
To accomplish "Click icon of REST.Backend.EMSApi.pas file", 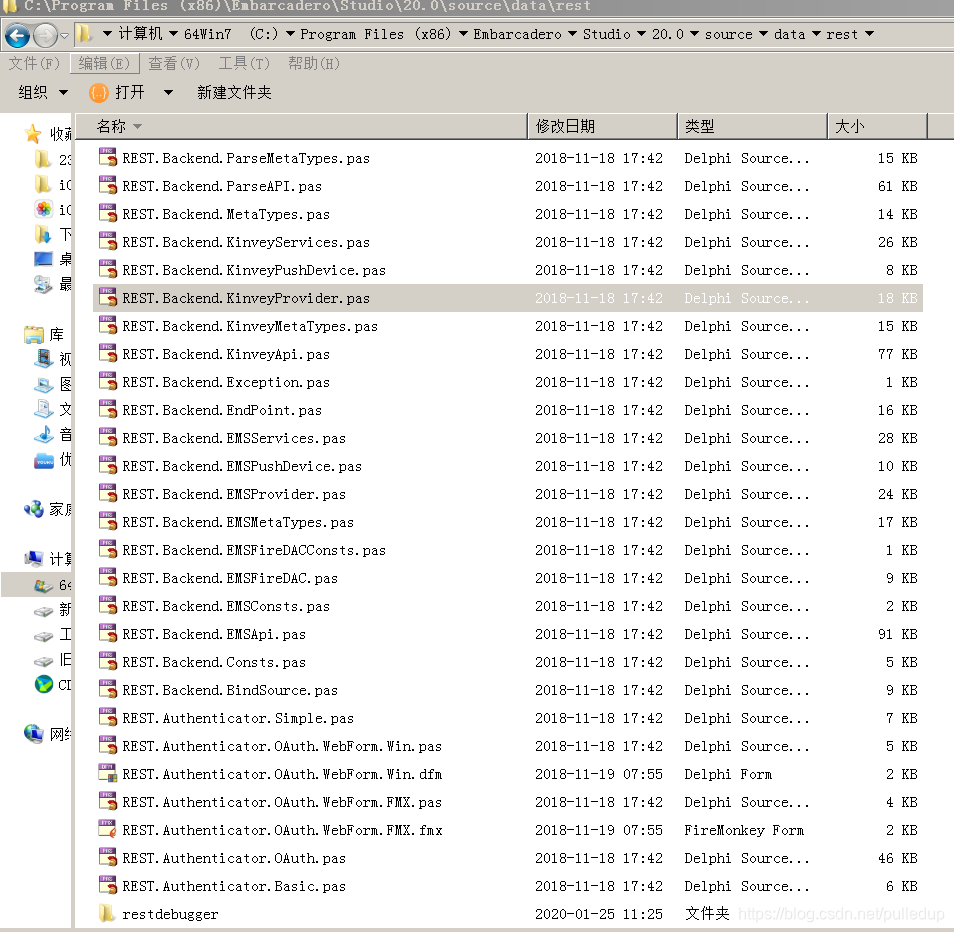I will click(108, 633).
